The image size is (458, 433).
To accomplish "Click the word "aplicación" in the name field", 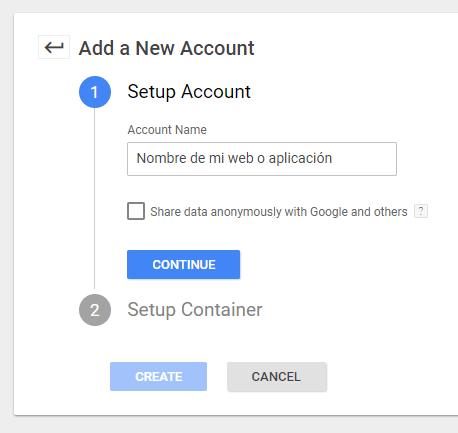I will (x=300, y=158).
